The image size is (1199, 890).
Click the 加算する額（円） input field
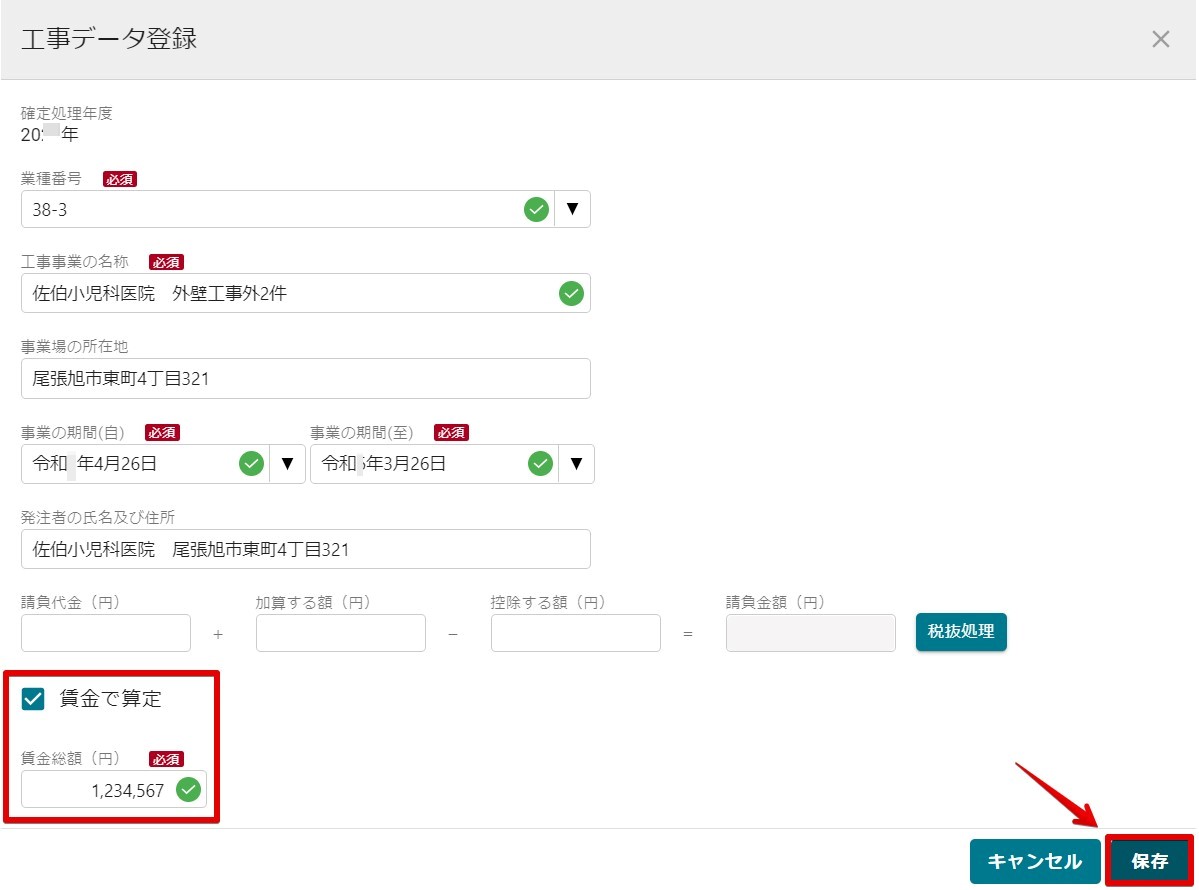pos(340,633)
